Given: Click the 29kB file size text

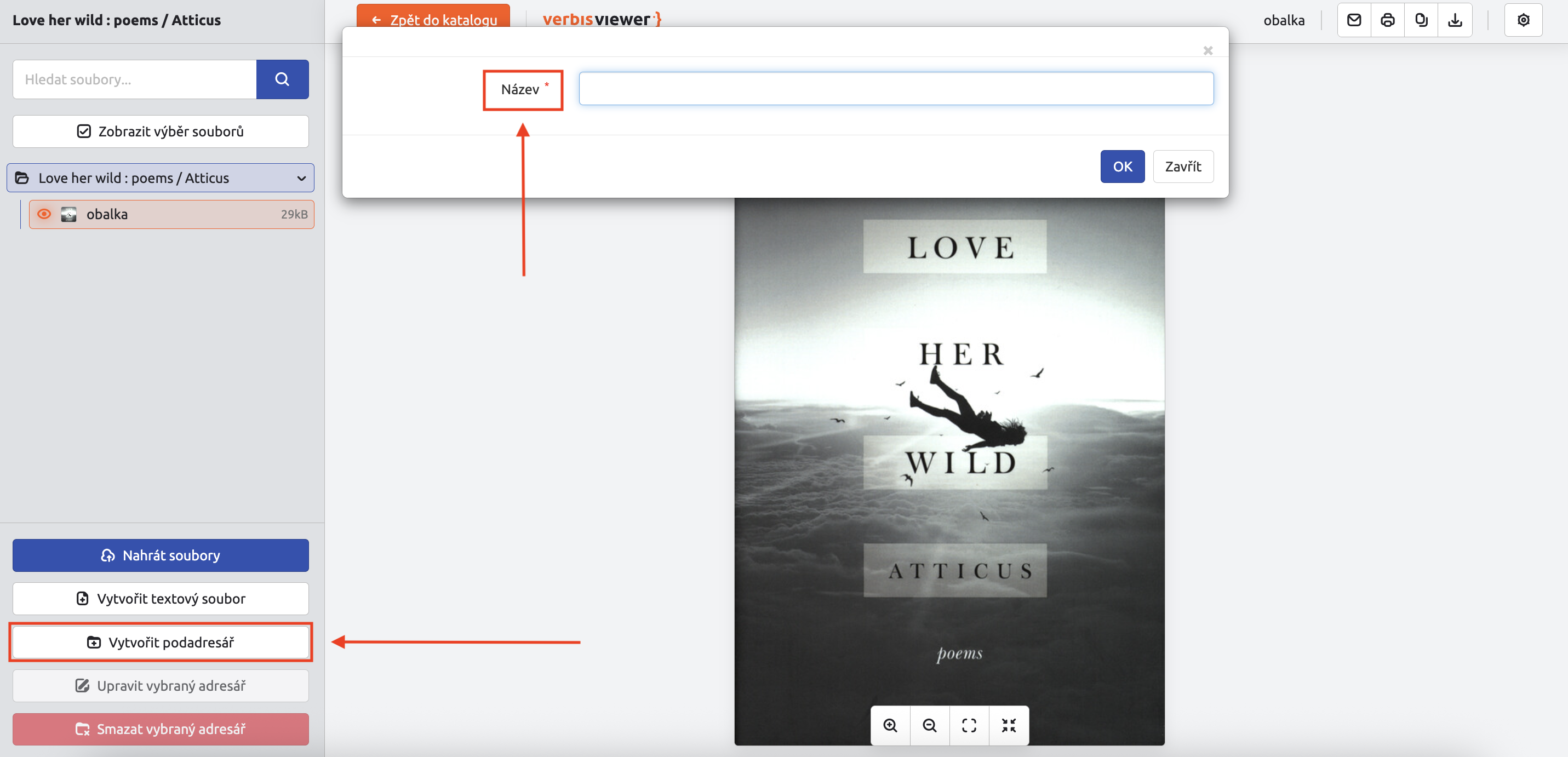Looking at the screenshot, I should pos(294,214).
